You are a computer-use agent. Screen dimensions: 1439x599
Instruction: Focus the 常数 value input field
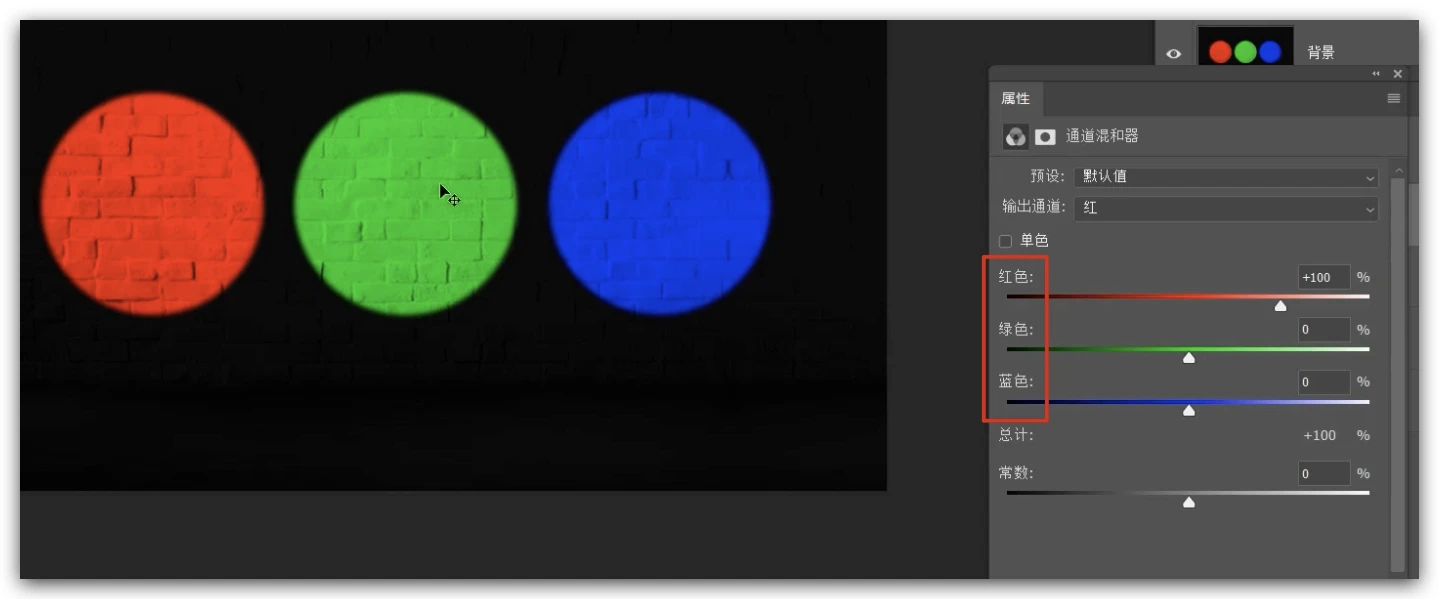1323,474
